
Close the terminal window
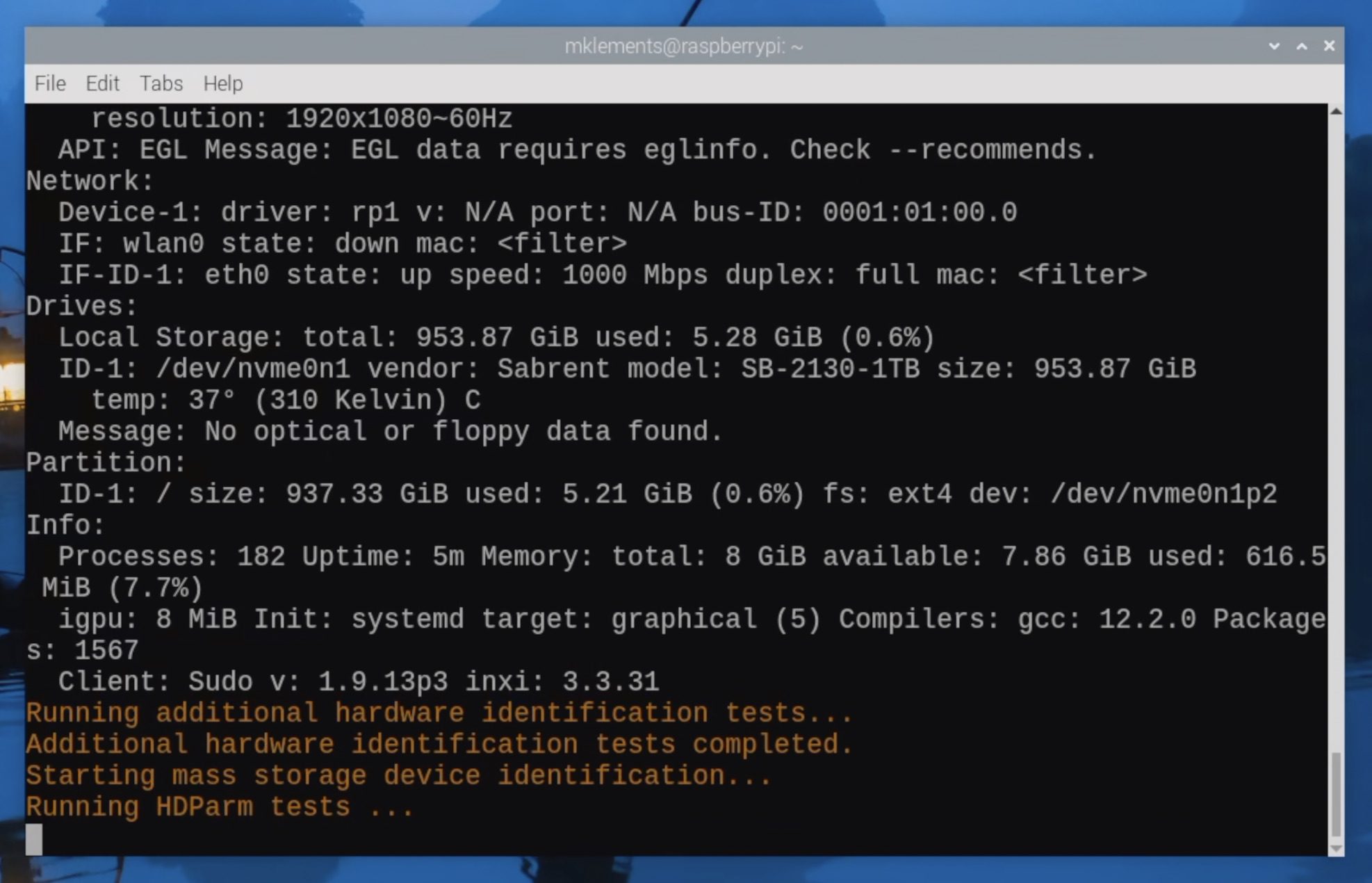click(x=1329, y=46)
